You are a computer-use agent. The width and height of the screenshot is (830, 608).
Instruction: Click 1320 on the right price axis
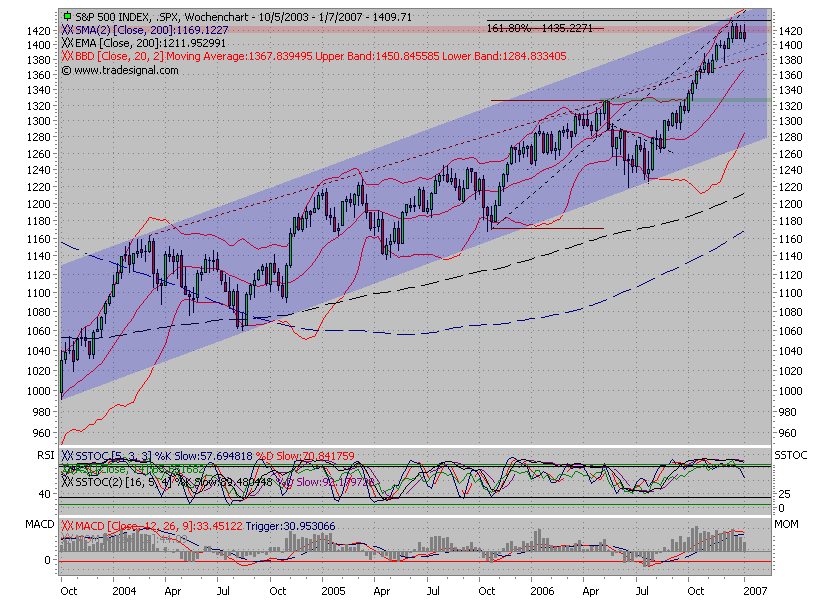(790, 106)
